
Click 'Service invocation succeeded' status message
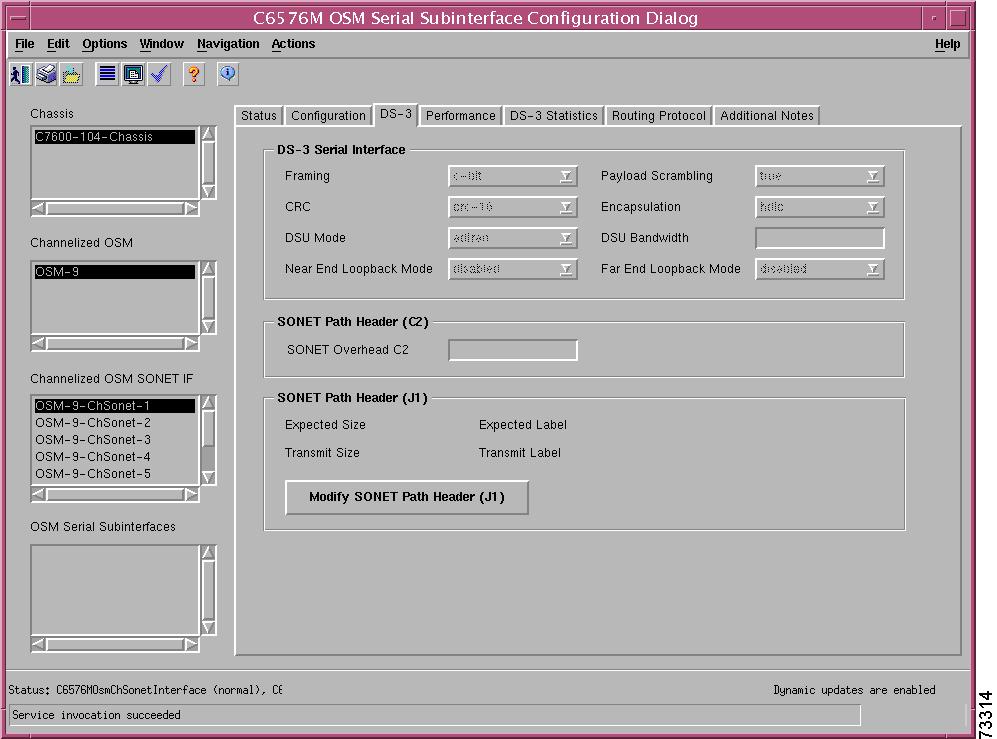pos(96,715)
